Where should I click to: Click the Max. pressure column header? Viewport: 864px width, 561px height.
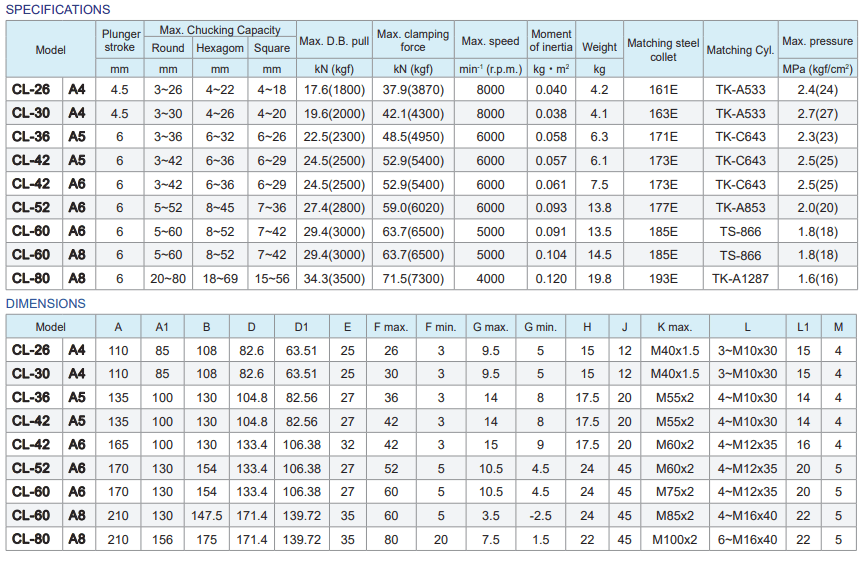[818, 41]
